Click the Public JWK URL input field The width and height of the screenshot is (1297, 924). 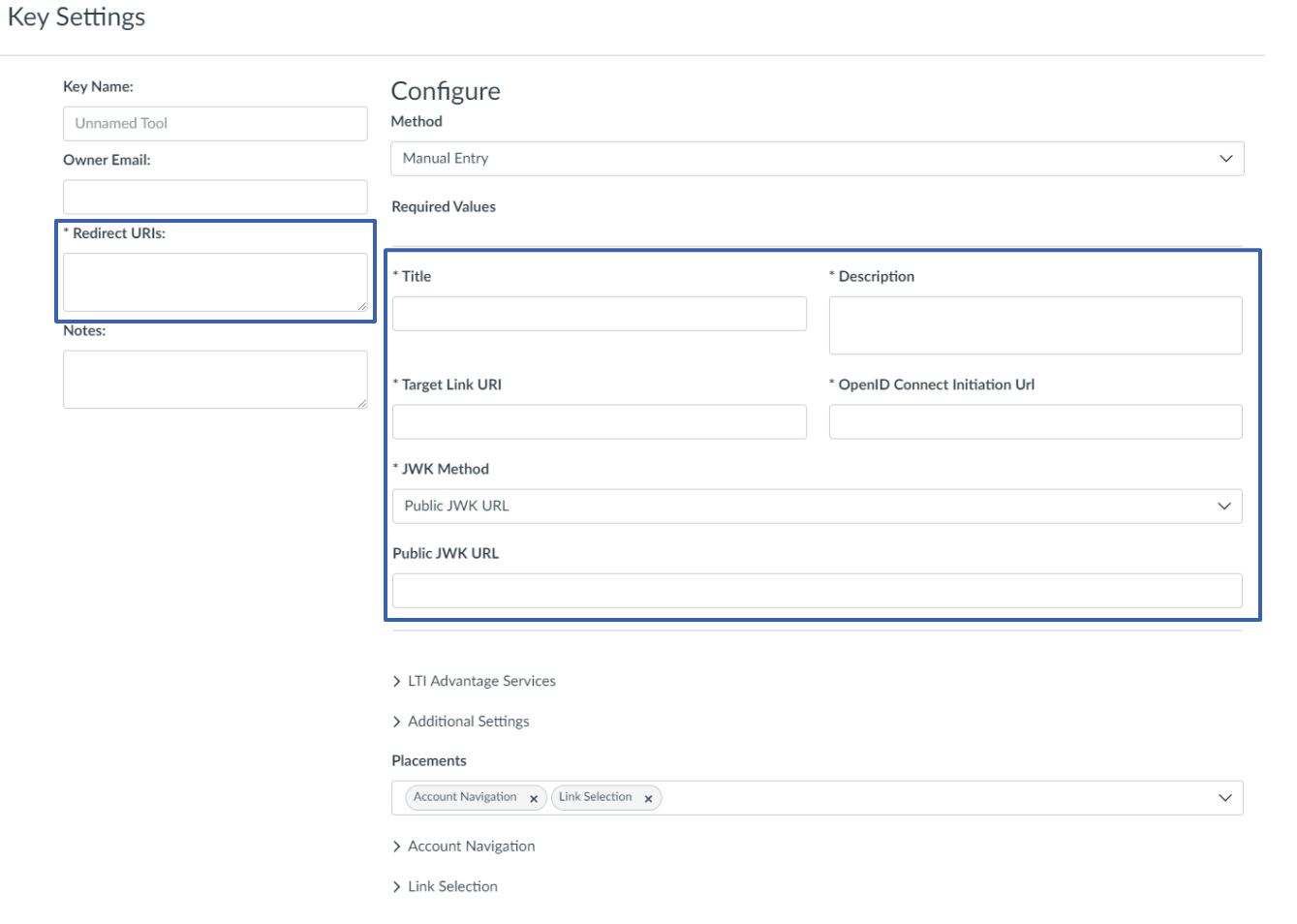(x=817, y=591)
